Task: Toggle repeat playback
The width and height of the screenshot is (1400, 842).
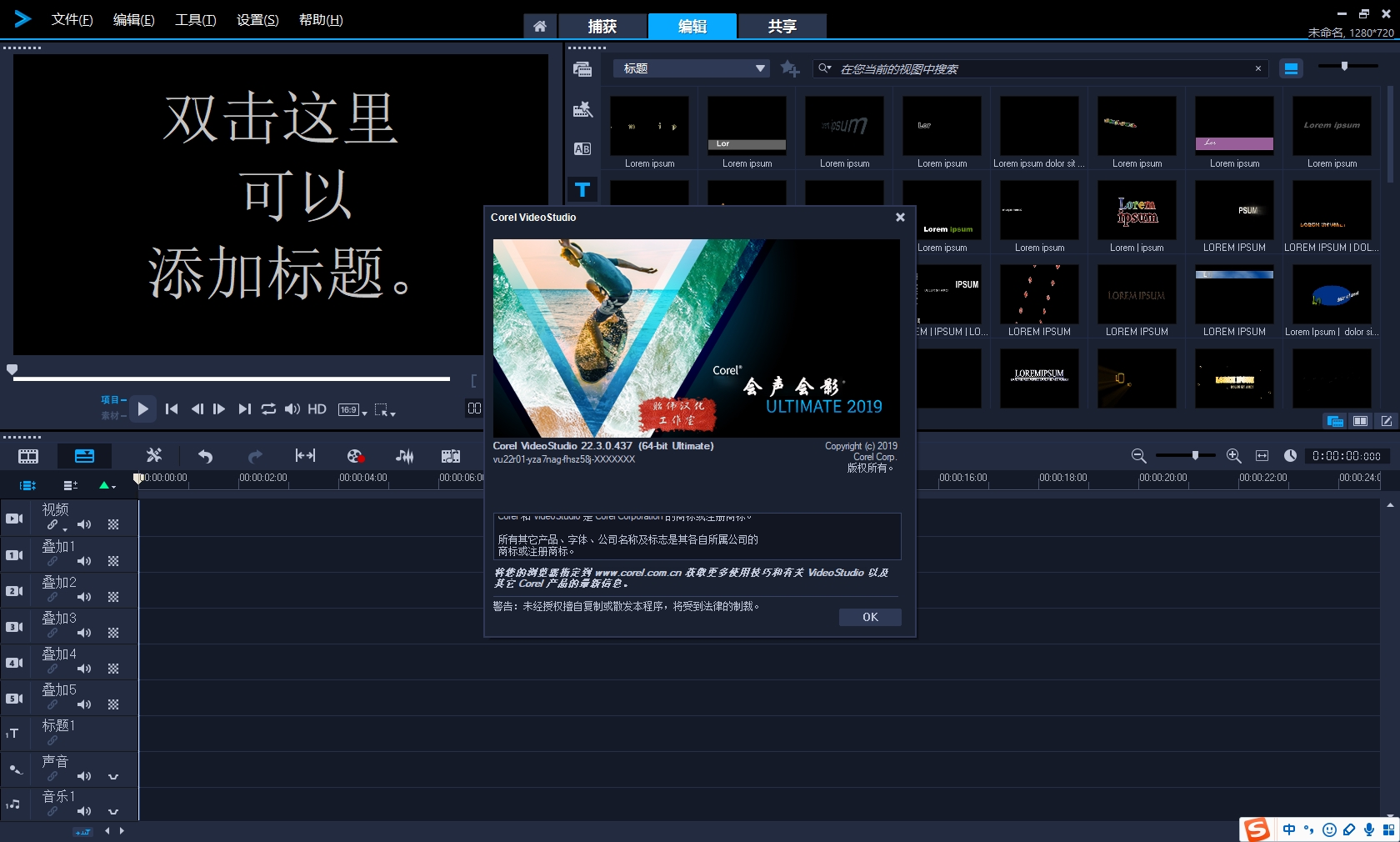Action: pyautogui.click(x=268, y=409)
